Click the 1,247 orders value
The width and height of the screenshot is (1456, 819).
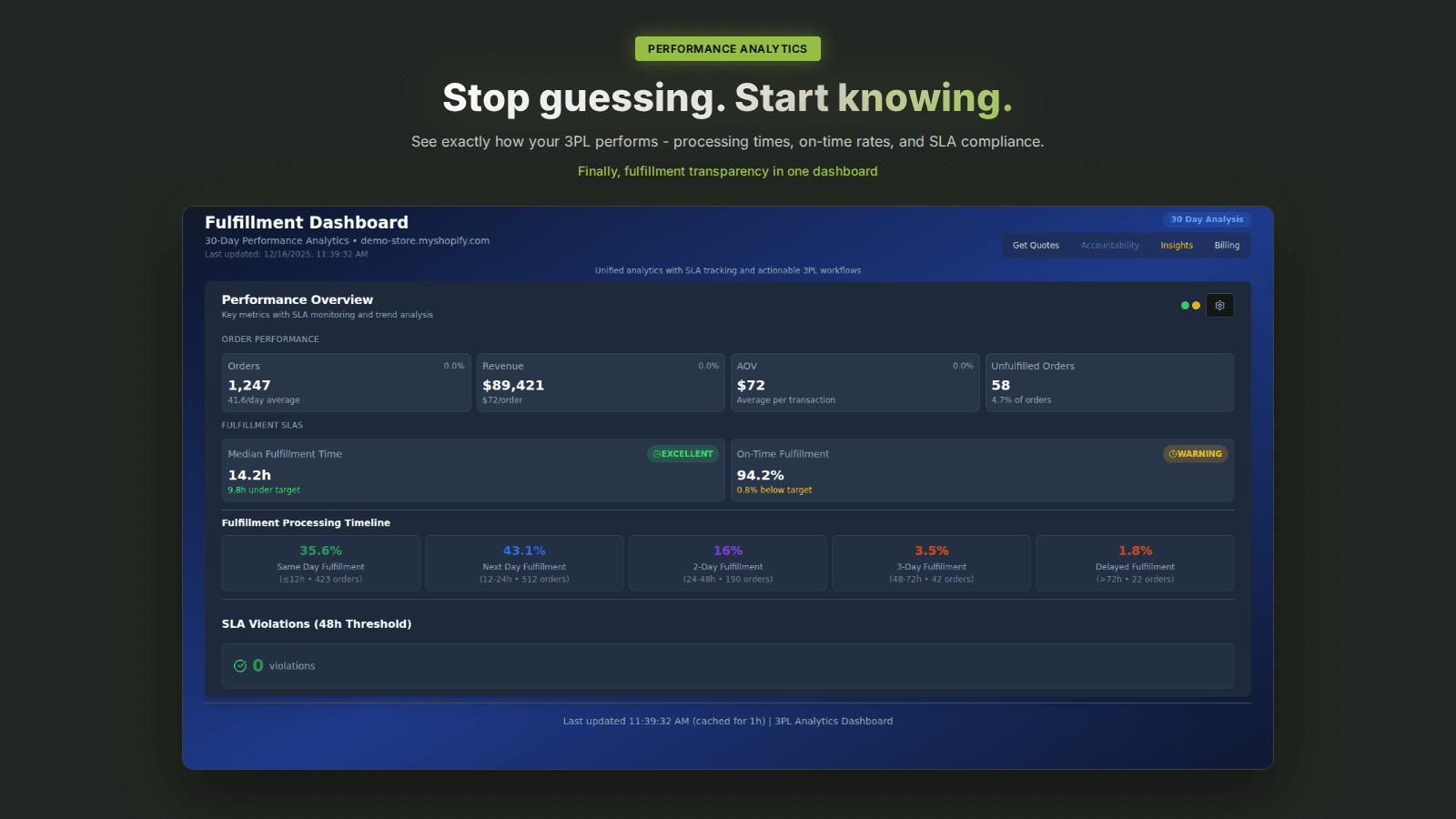[x=249, y=385]
